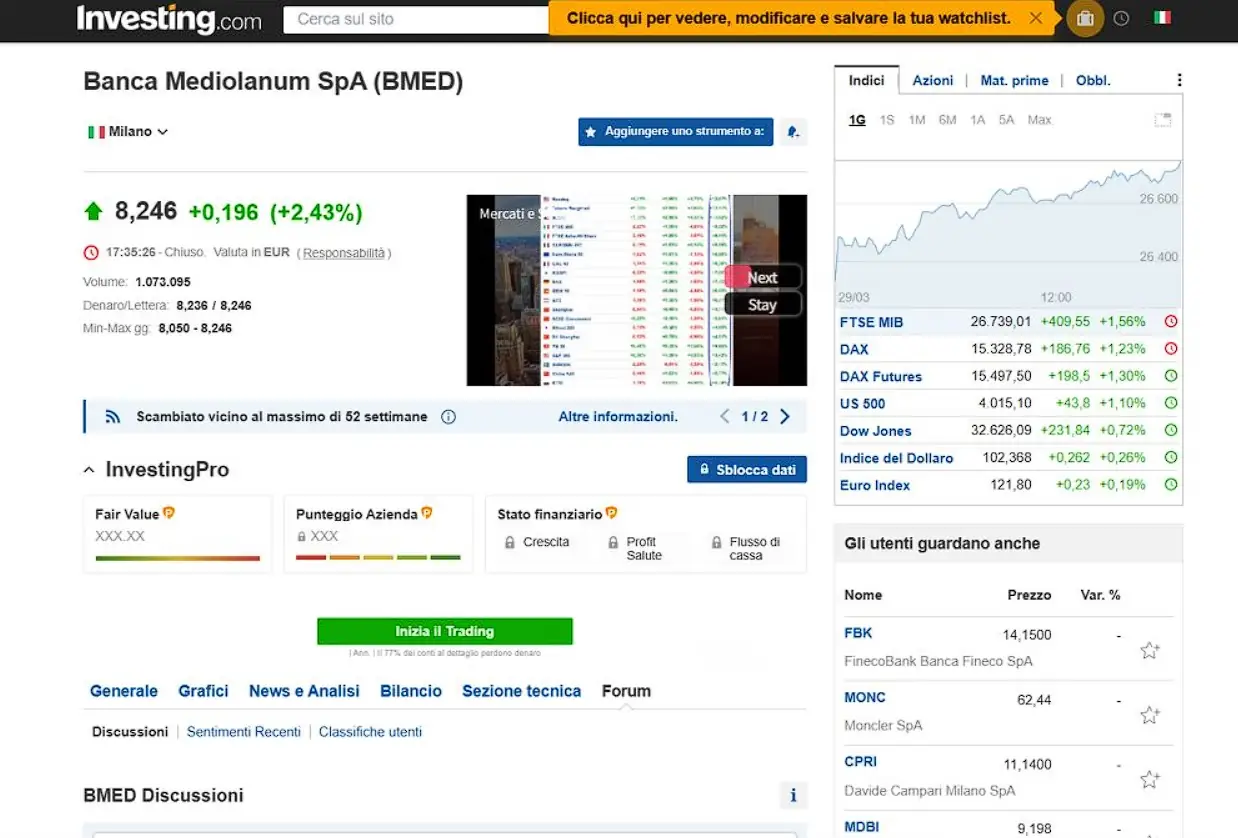Open the News e Analisi tab
1238x838 pixels.
point(304,691)
